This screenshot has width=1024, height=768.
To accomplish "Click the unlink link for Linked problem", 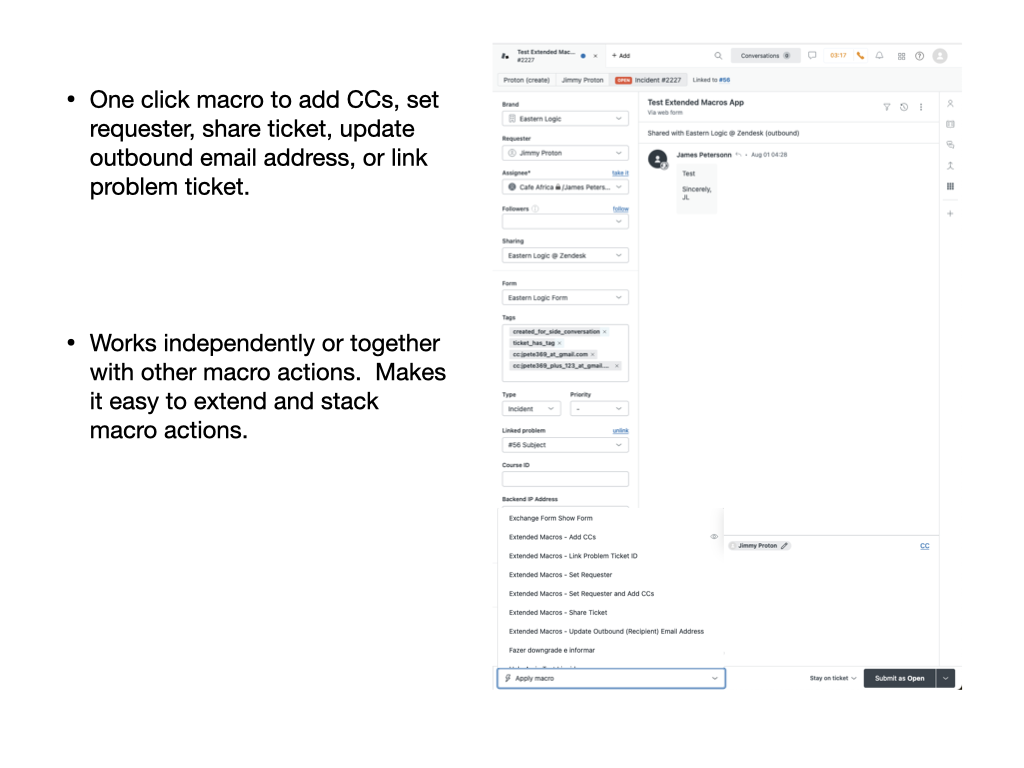I will pos(620,431).
